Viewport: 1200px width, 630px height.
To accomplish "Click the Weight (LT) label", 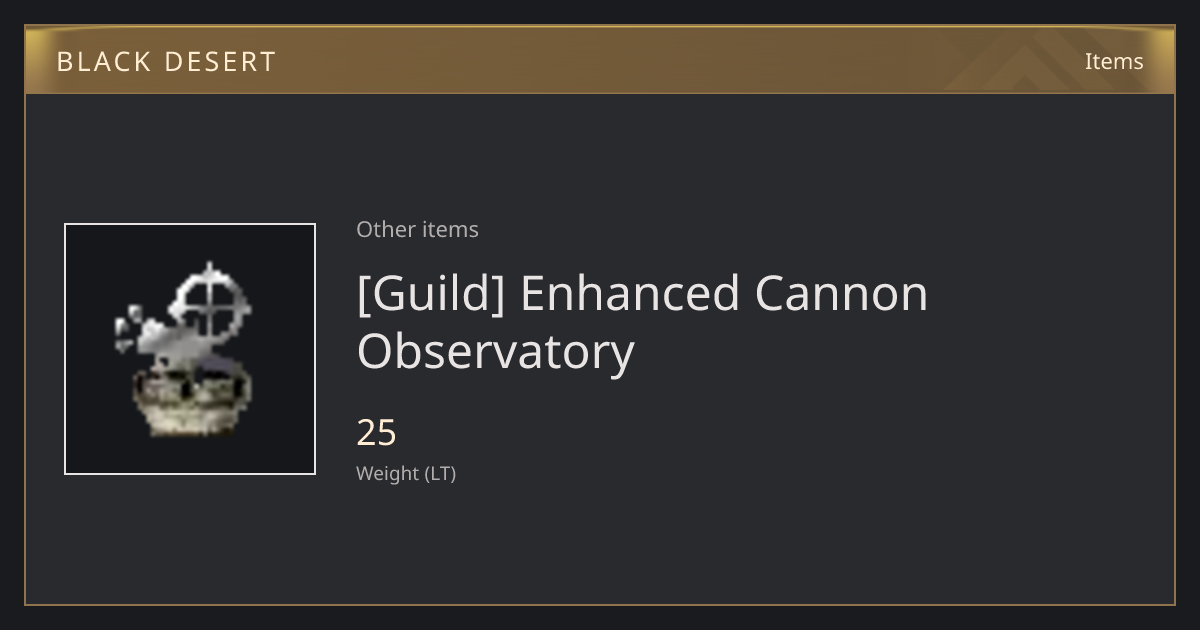I will (x=406, y=474).
